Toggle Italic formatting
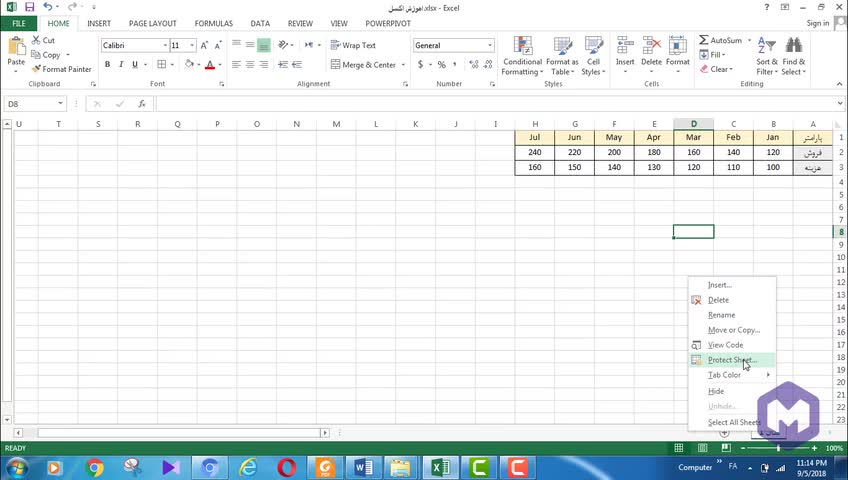848x480 pixels. pos(121,64)
